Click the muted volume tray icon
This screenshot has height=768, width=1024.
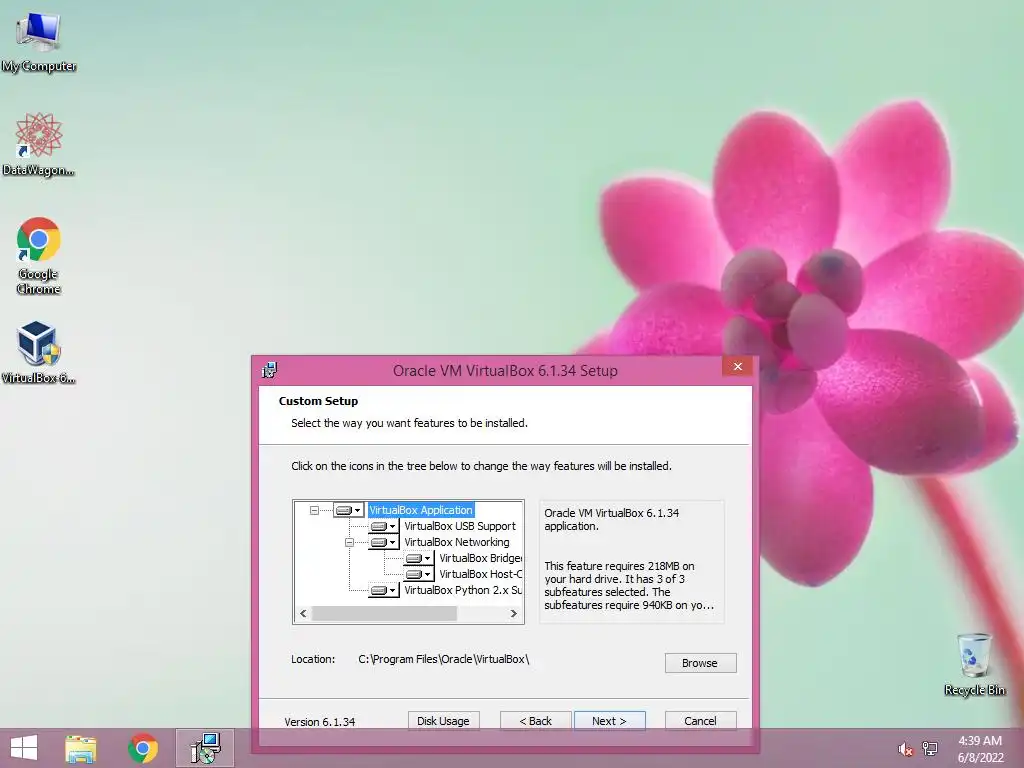[x=905, y=749]
